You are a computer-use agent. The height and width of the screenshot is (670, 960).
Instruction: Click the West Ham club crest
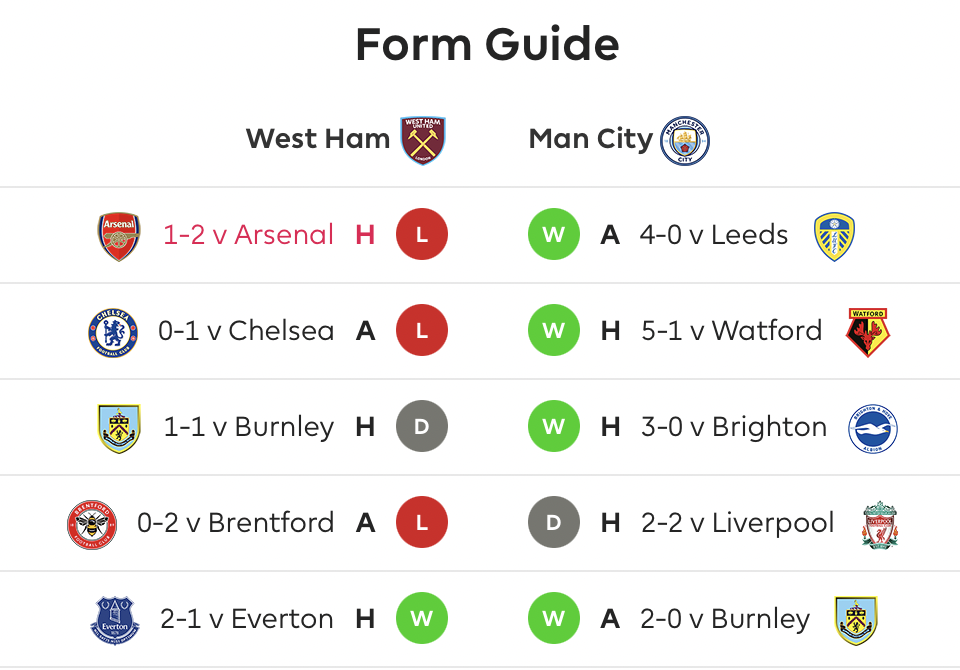423,140
